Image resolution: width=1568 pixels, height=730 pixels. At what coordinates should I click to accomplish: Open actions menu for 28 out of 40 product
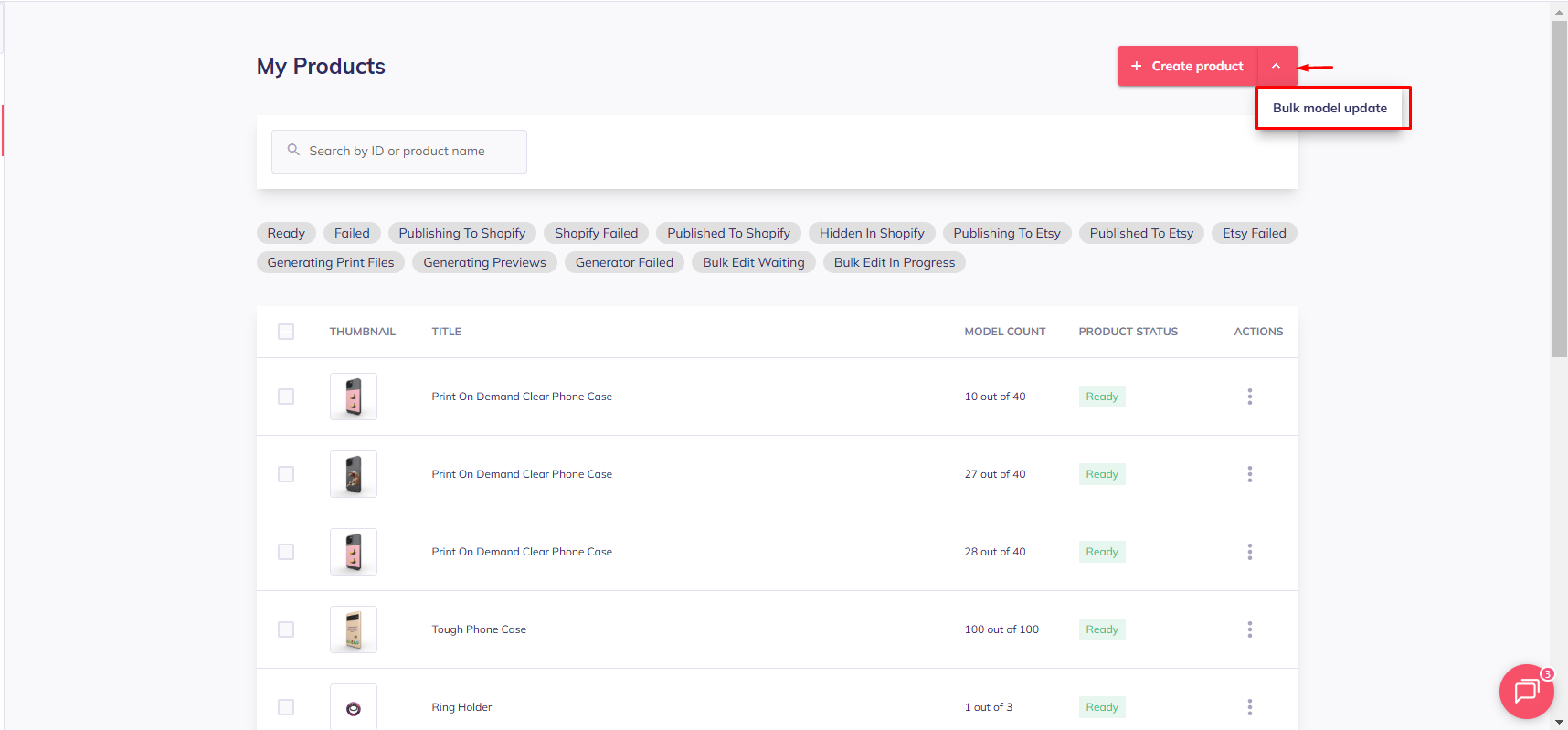coord(1249,552)
